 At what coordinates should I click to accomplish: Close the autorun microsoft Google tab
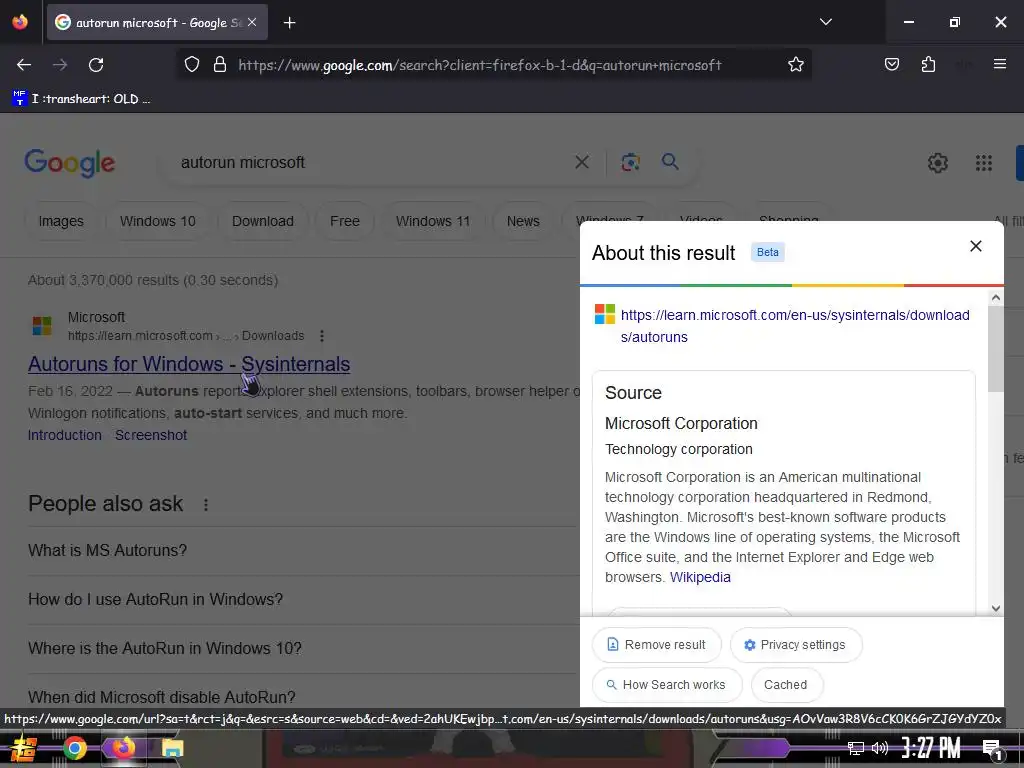point(252,22)
